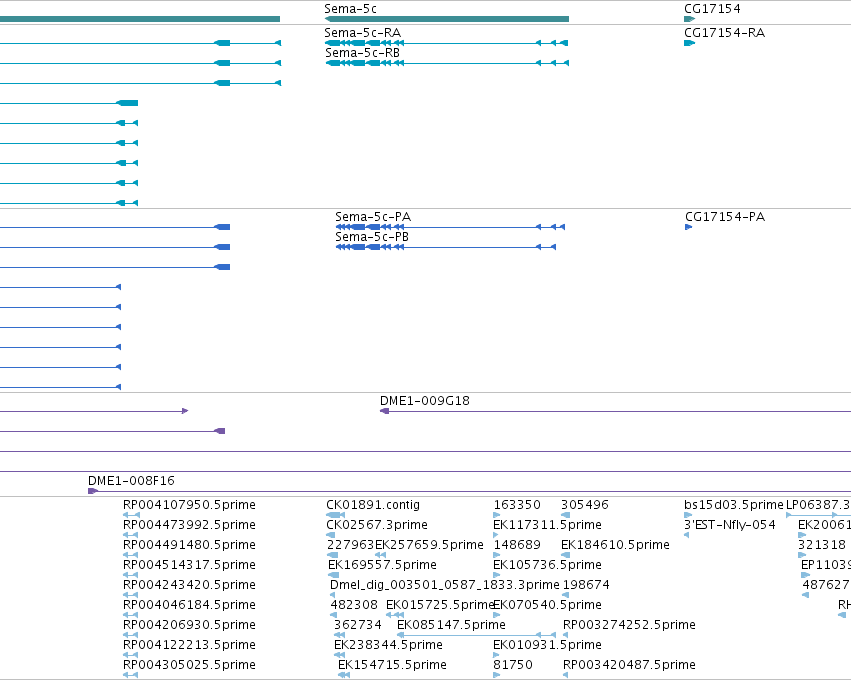Select the Sema-5c-PA protein glyph
The image size is (851, 680).
(x=450, y=227)
